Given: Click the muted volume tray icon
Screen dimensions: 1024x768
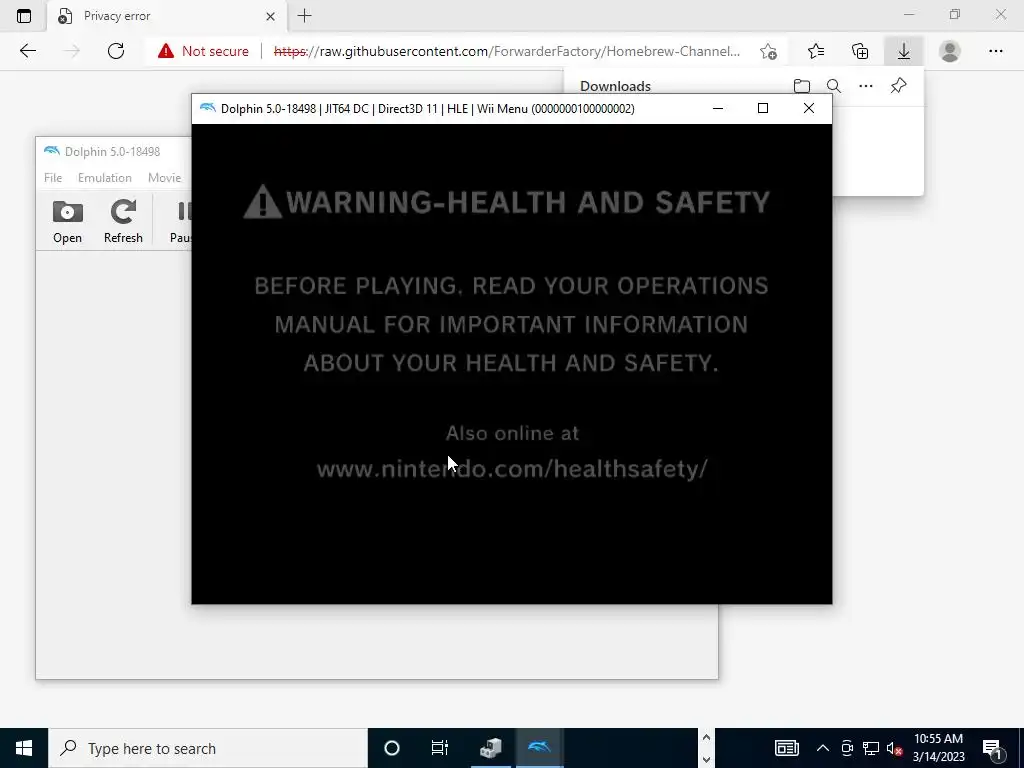Looking at the screenshot, I should click(895, 748).
